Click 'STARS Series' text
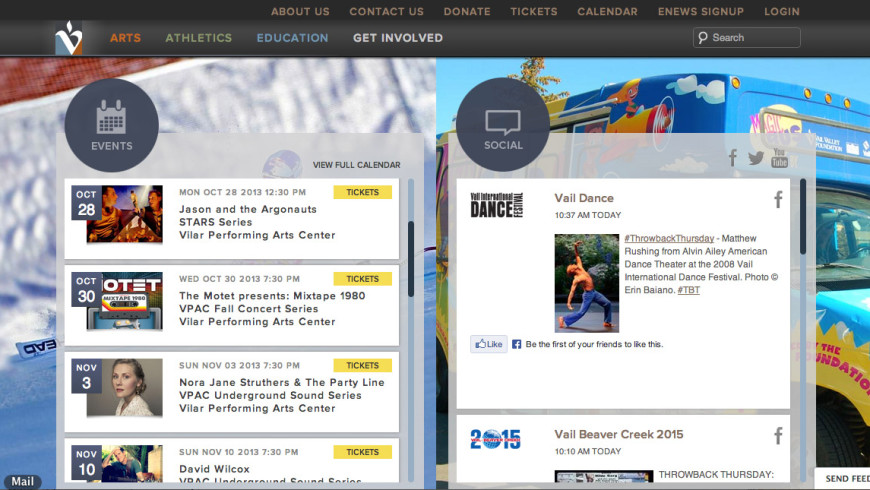 [x=215, y=222]
